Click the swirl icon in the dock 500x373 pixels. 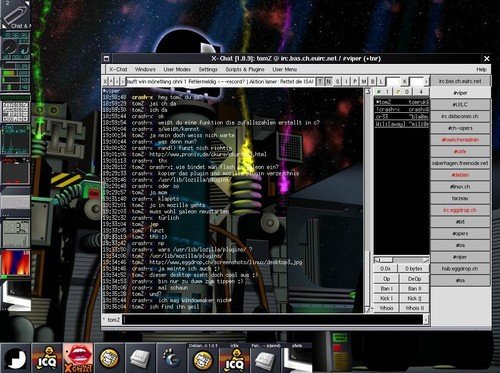pyautogui.click(x=171, y=358)
